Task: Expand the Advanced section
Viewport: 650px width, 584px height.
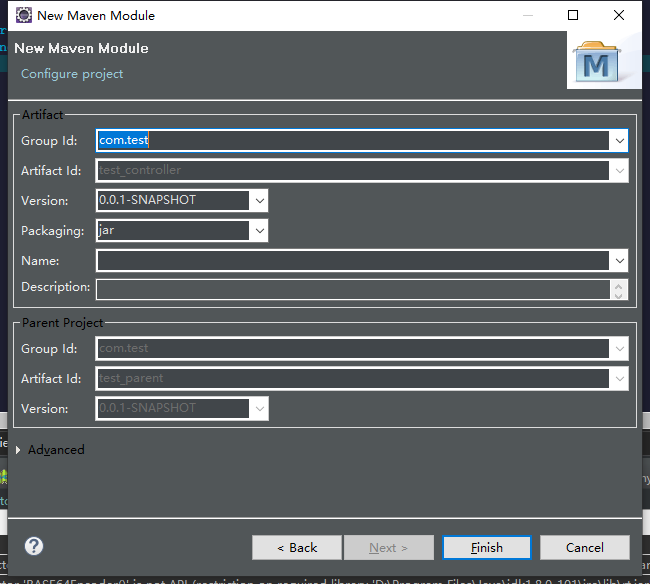Action: (x=18, y=450)
